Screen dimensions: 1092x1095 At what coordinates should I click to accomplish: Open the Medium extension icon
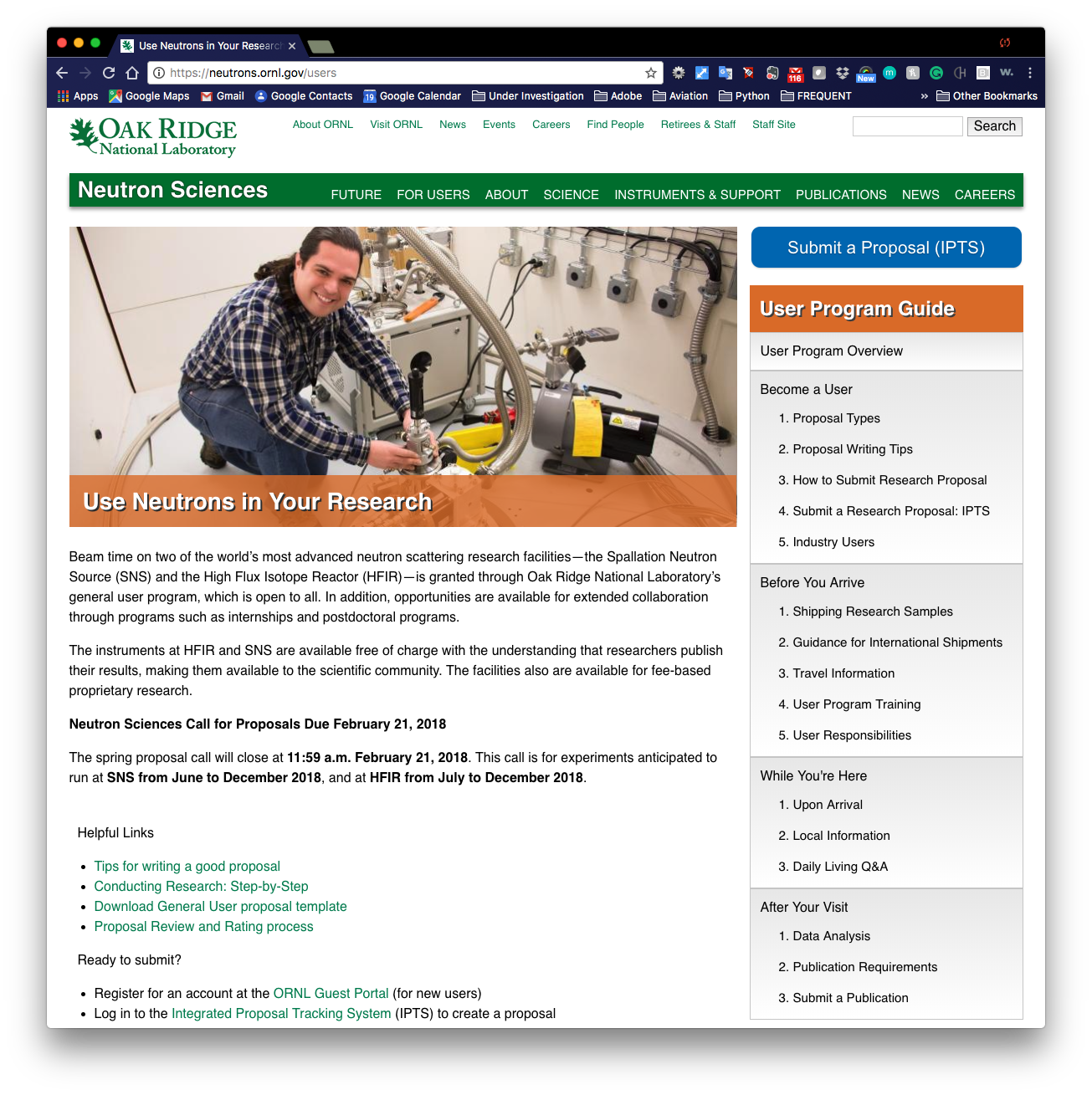(x=889, y=73)
